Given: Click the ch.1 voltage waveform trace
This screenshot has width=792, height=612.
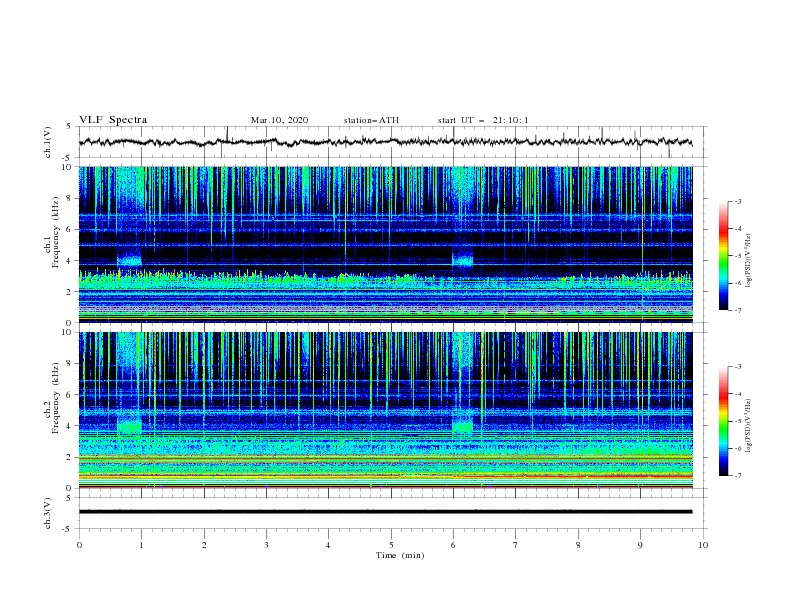Looking at the screenshot, I should [385, 142].
